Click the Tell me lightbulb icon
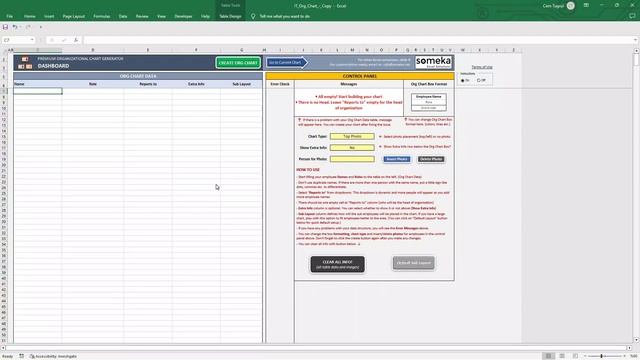The height and width of the screenshot is (360, 640). coord(253,16)
